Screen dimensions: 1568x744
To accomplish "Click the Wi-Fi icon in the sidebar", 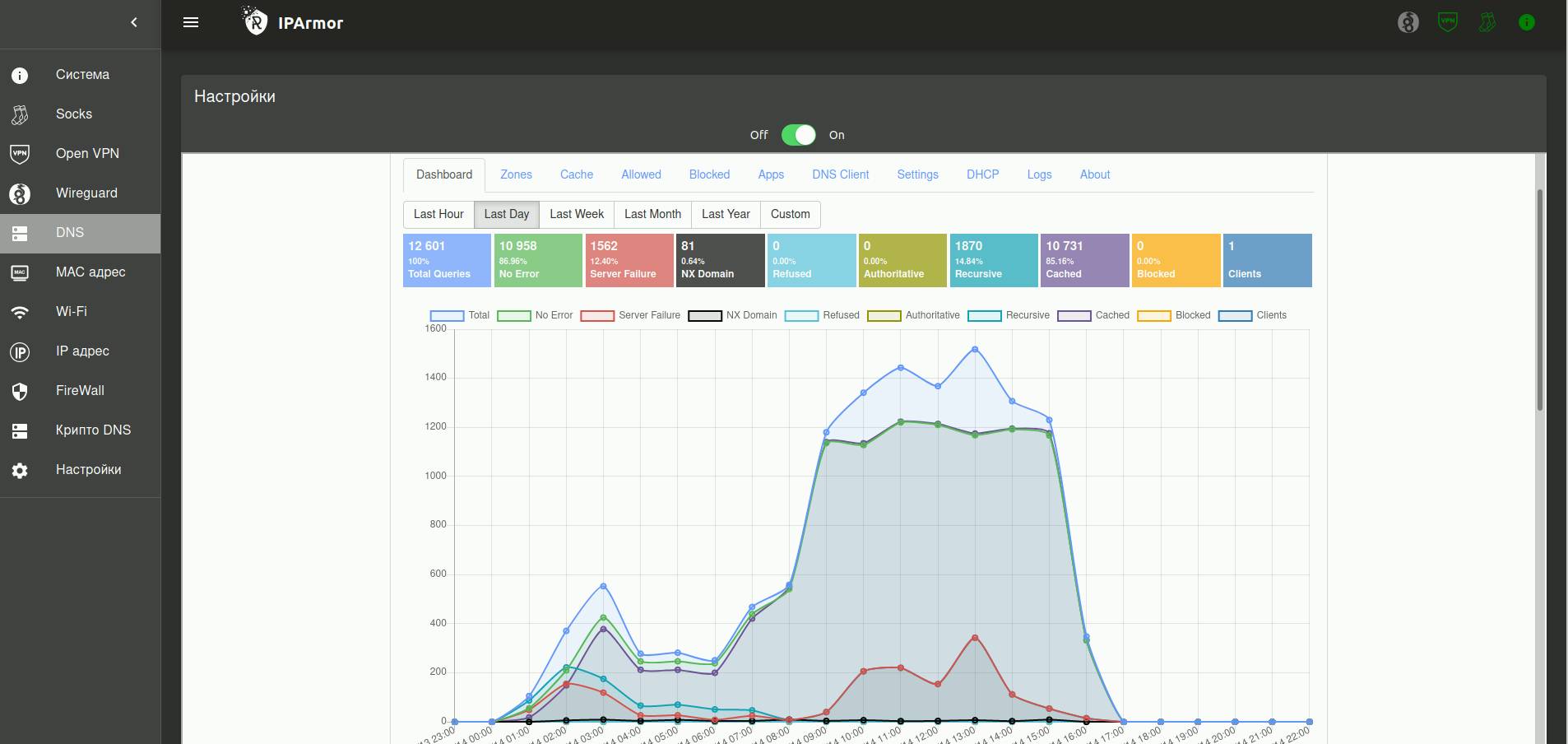I will coord(20,312).
